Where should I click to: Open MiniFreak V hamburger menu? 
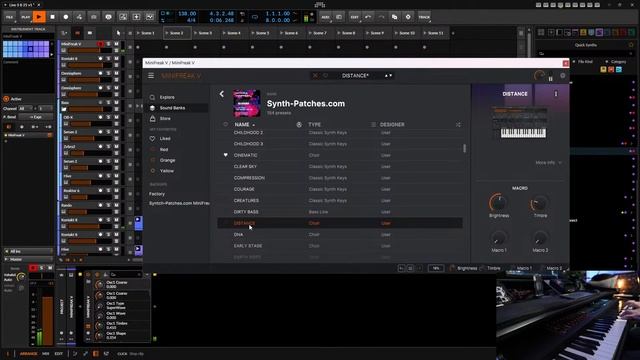[x=151, y=76]
